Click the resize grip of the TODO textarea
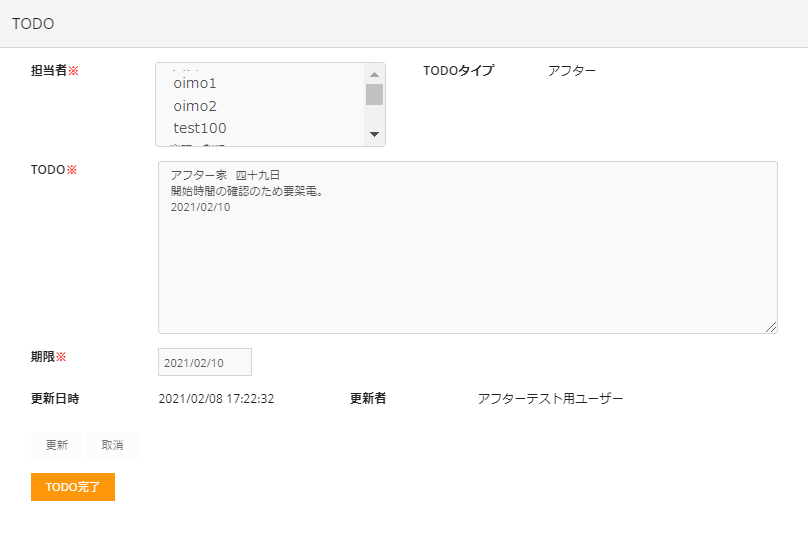This screenshot has height=548, width=808. (771, 327)
